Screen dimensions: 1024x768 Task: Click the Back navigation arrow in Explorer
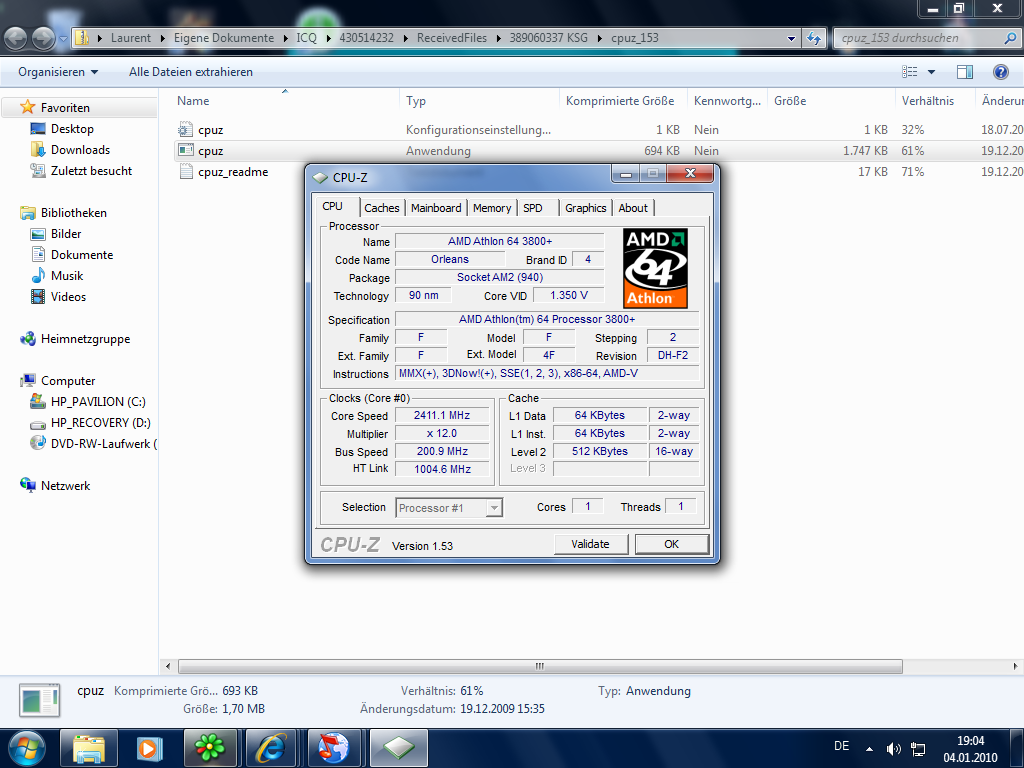tap(15, 39)
